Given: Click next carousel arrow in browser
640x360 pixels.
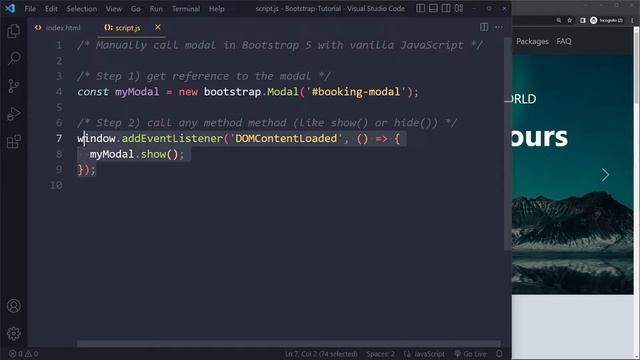Looking at the screenshot, I should tap(605, 175).
